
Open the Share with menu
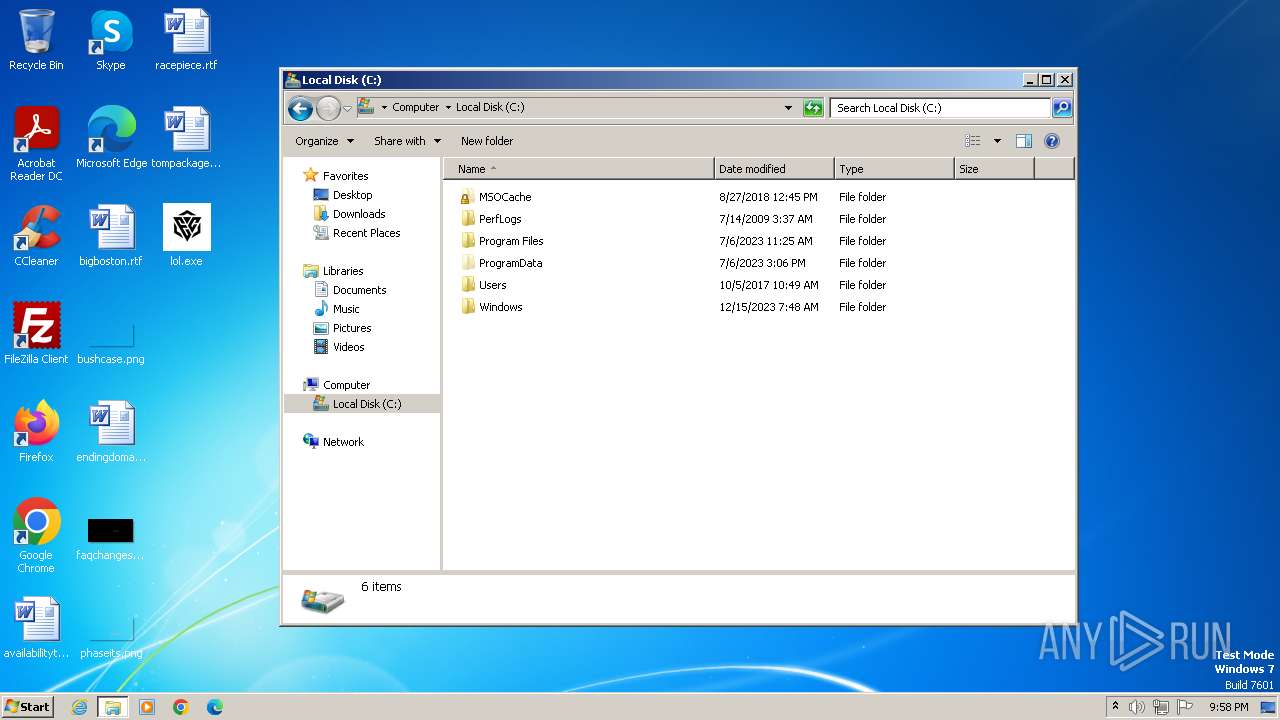(407, 141)
